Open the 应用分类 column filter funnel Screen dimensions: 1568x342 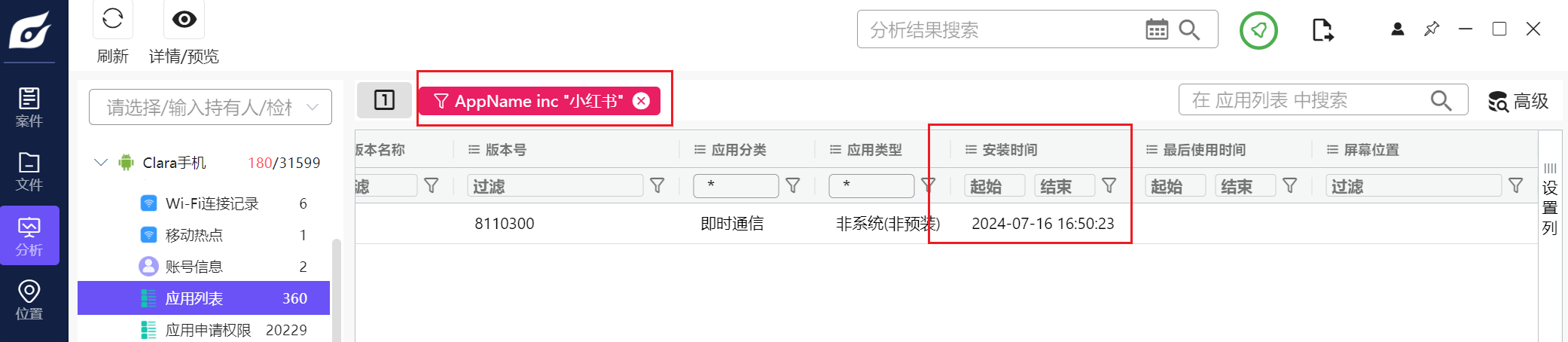793,185
